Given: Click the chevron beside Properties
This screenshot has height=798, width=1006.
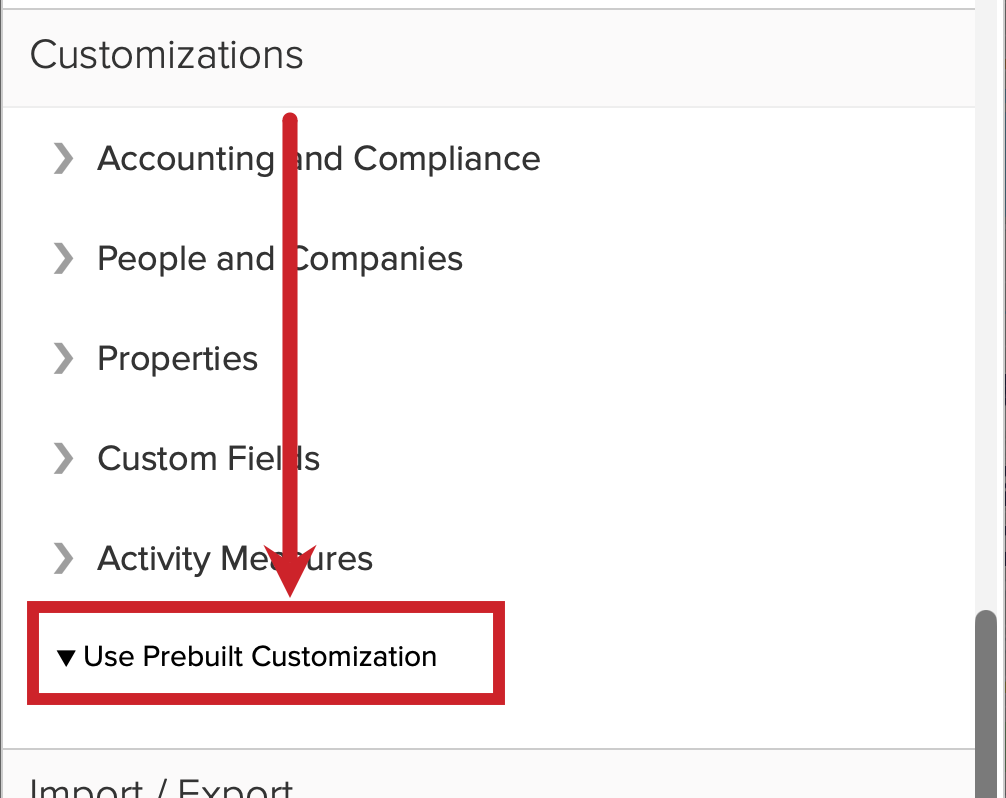Looking at the screenshot, I should click(x=62, y=358).
